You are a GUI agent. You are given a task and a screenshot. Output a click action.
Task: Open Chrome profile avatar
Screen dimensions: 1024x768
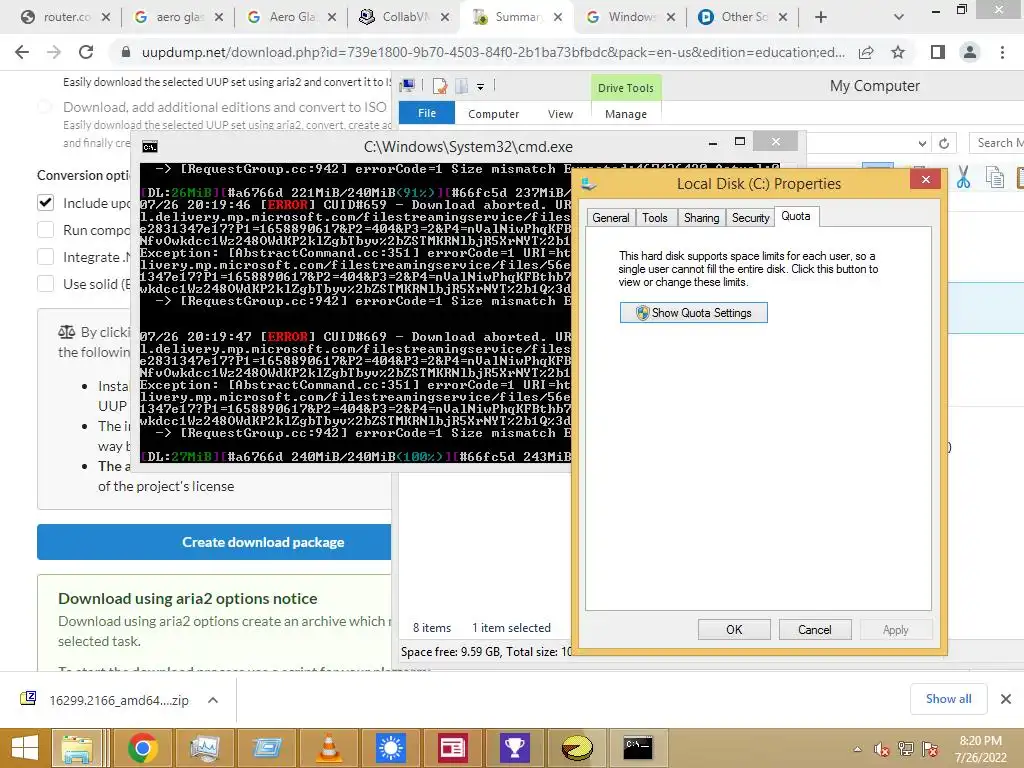970,52
